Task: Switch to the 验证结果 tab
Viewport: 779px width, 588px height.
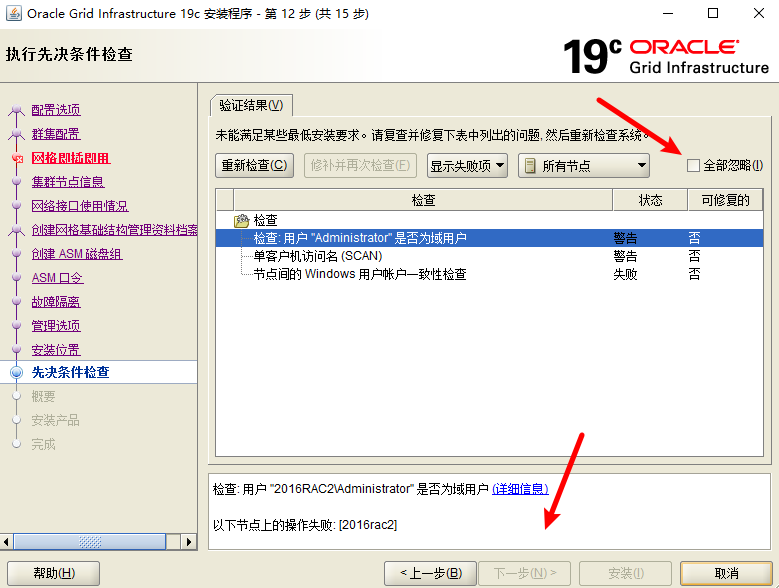Action: (251, 105)
